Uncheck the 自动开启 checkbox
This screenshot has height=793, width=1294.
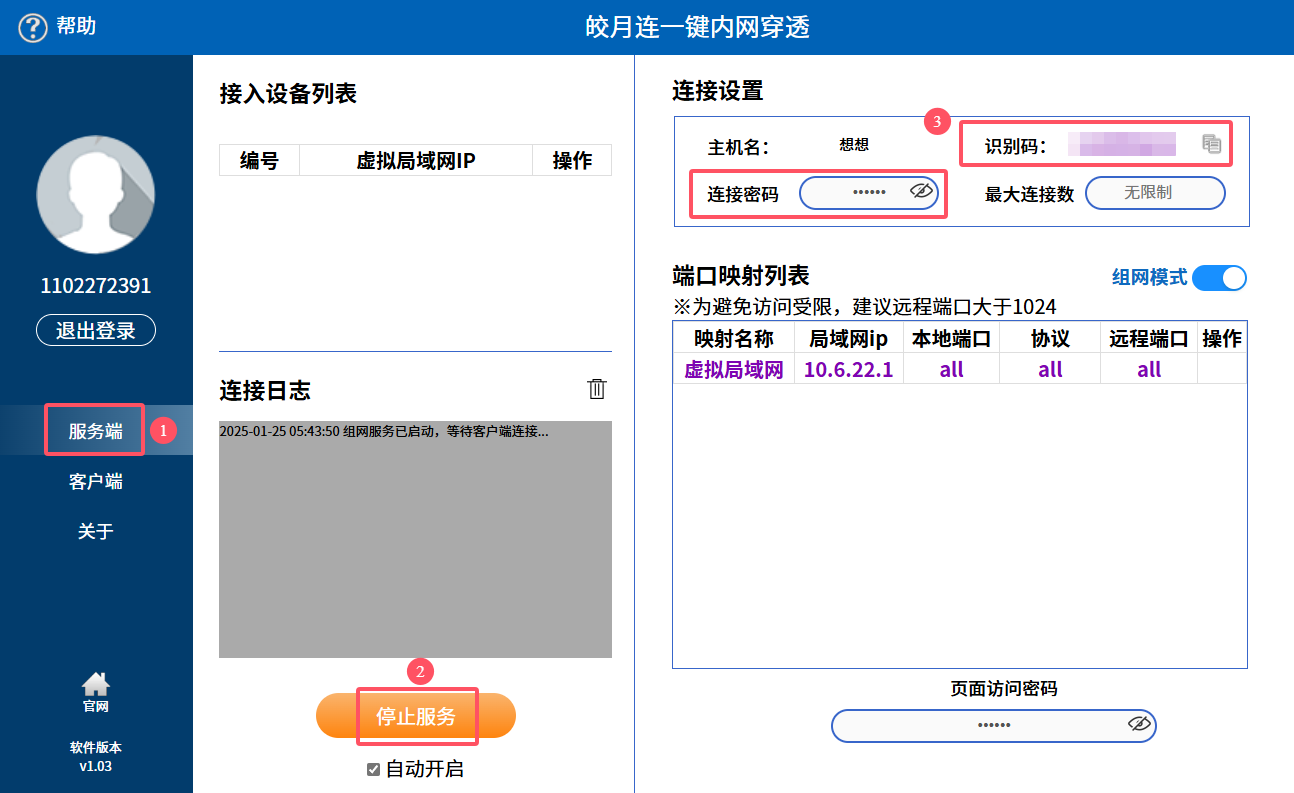374,769
